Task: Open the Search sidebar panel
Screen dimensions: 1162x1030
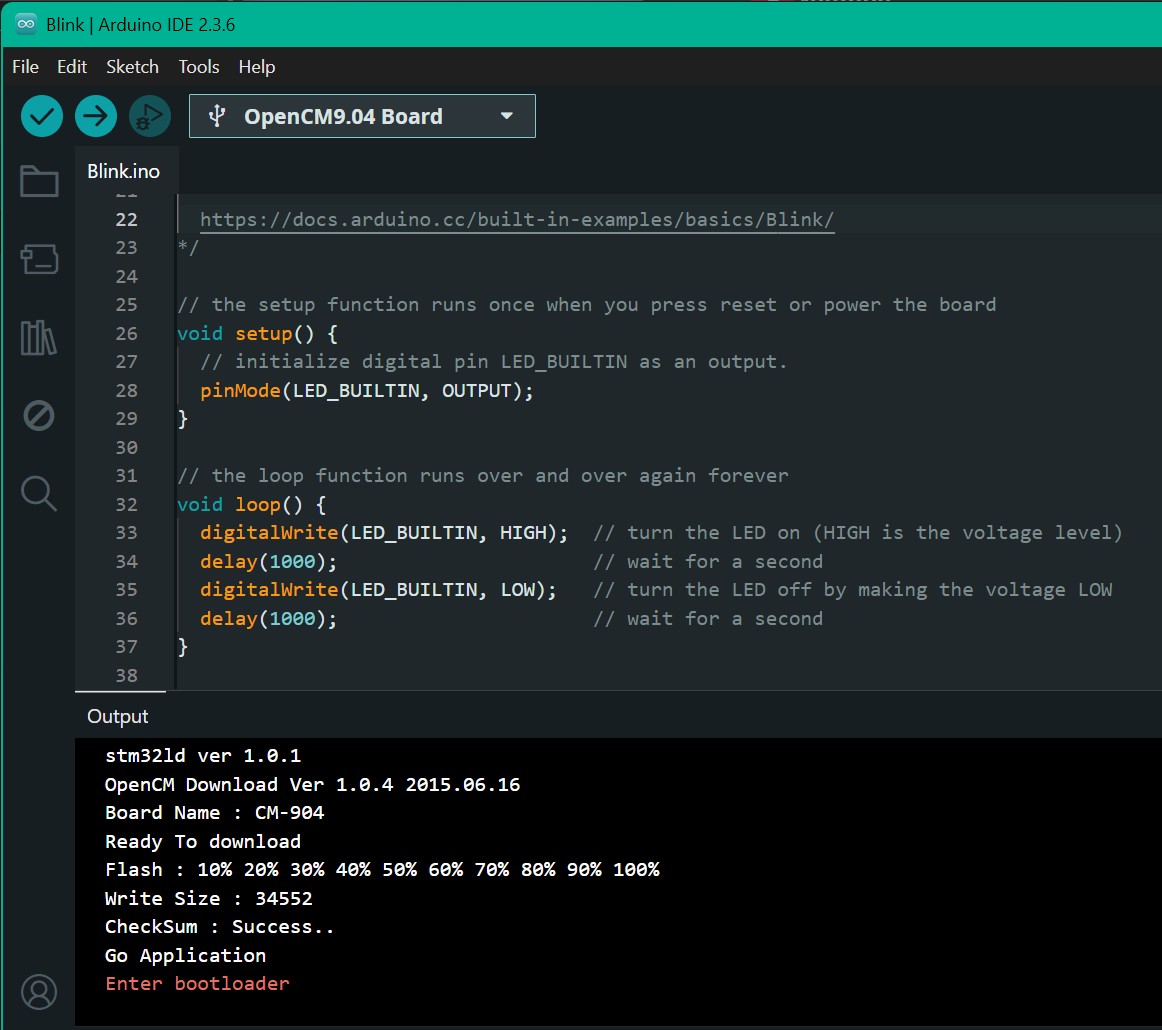Action: [39, 494]
